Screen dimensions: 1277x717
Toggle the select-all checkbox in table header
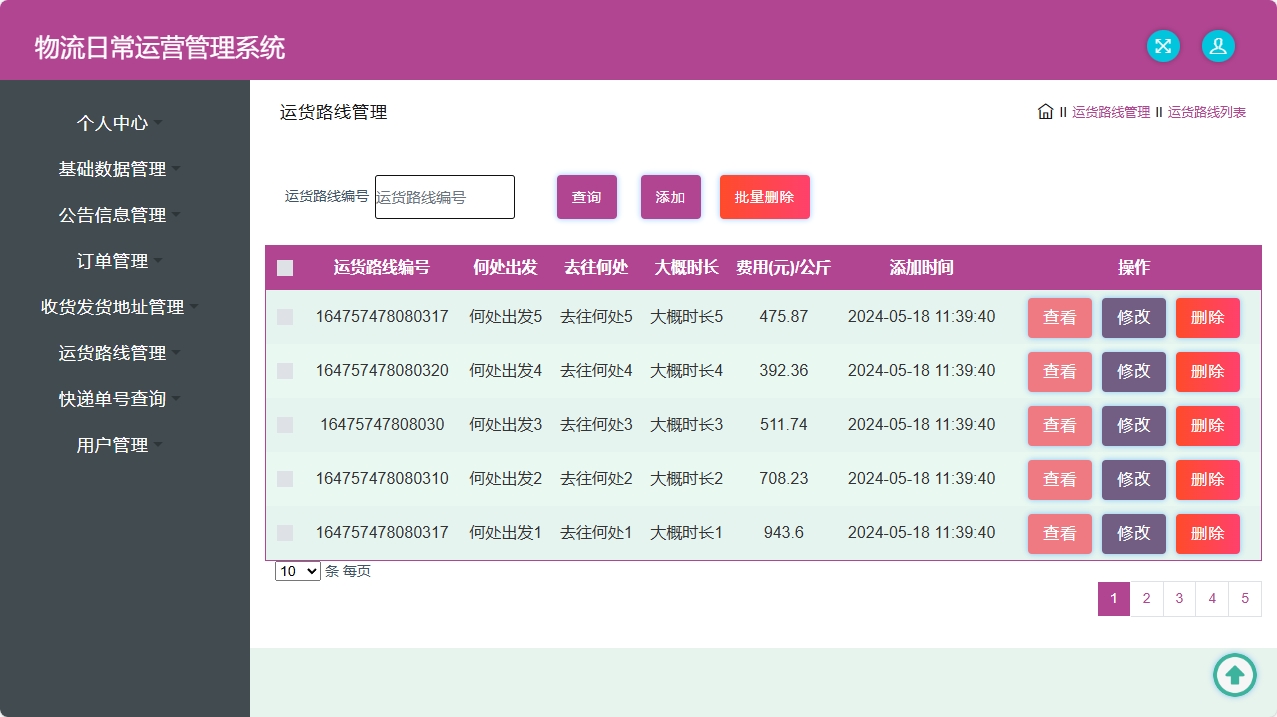tap(284, 267)
